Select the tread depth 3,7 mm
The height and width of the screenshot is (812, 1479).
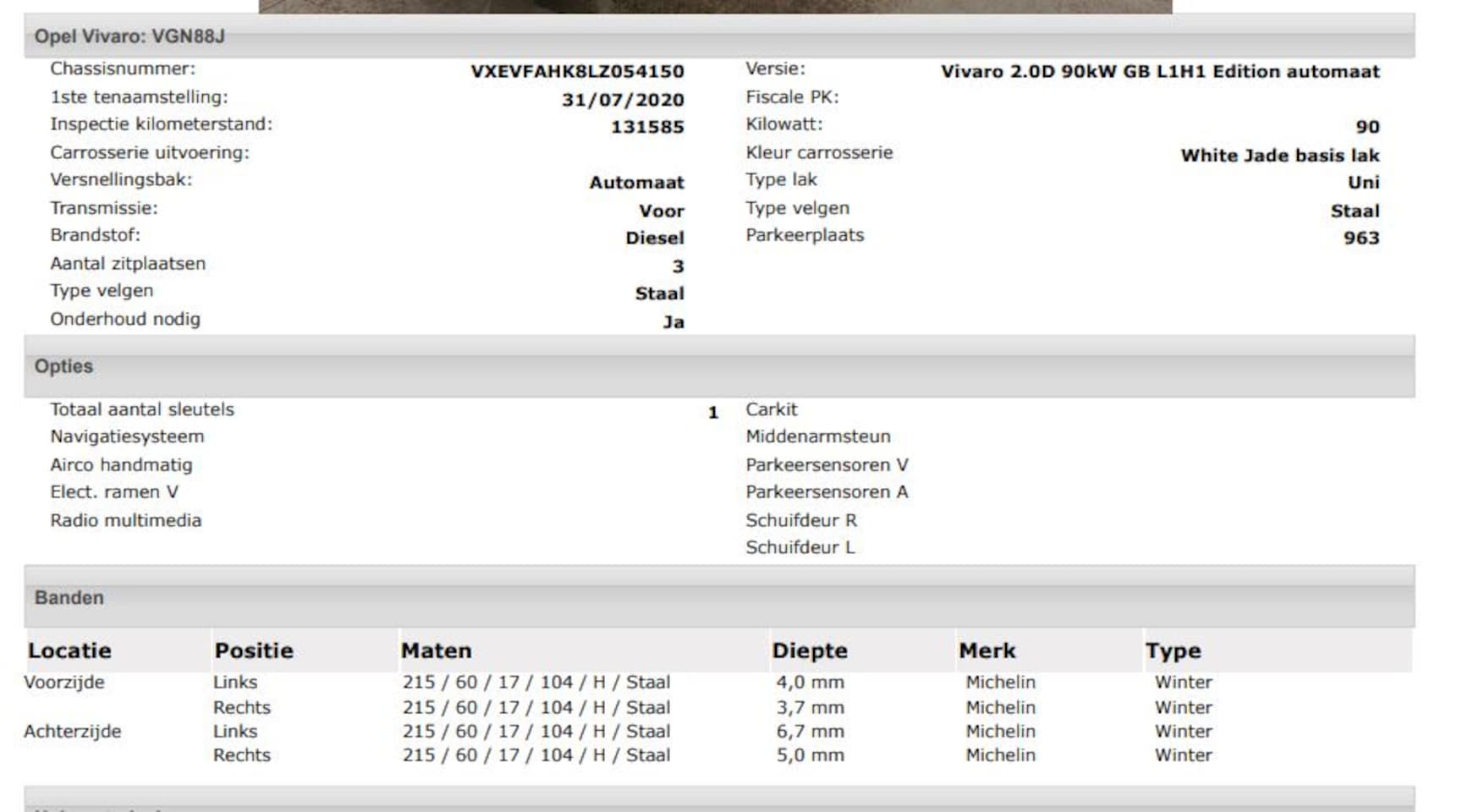pyautogui.click(x=810, y=707)
